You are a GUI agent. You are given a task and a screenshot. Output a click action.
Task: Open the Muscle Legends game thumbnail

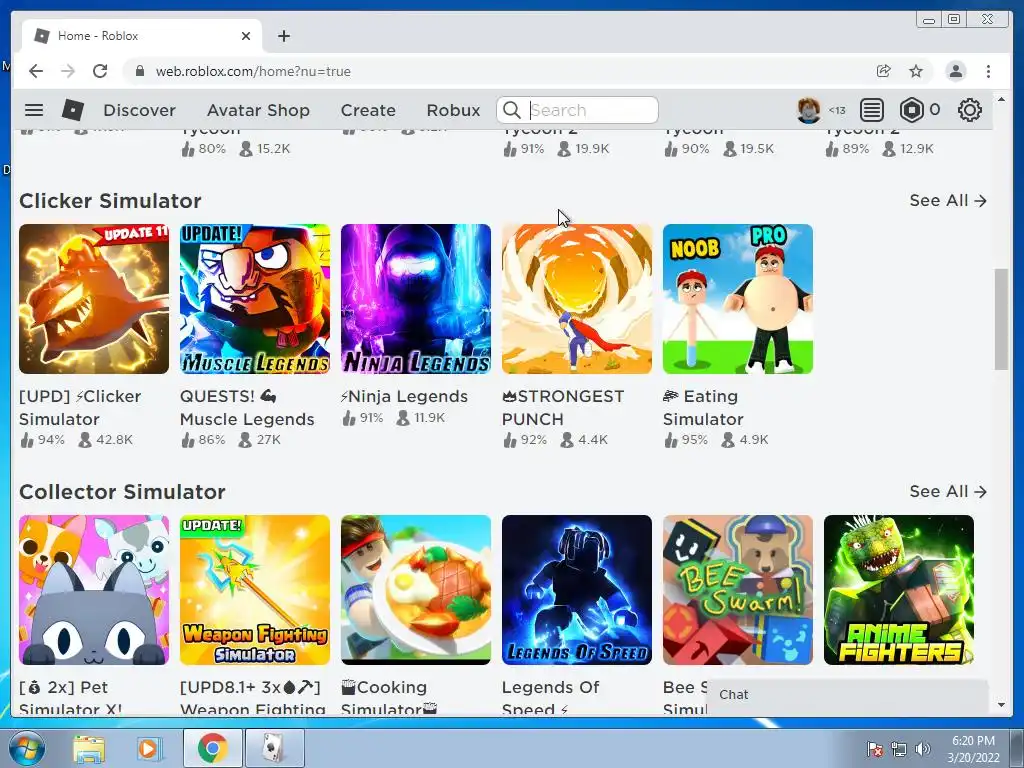(x=255, y=299)
